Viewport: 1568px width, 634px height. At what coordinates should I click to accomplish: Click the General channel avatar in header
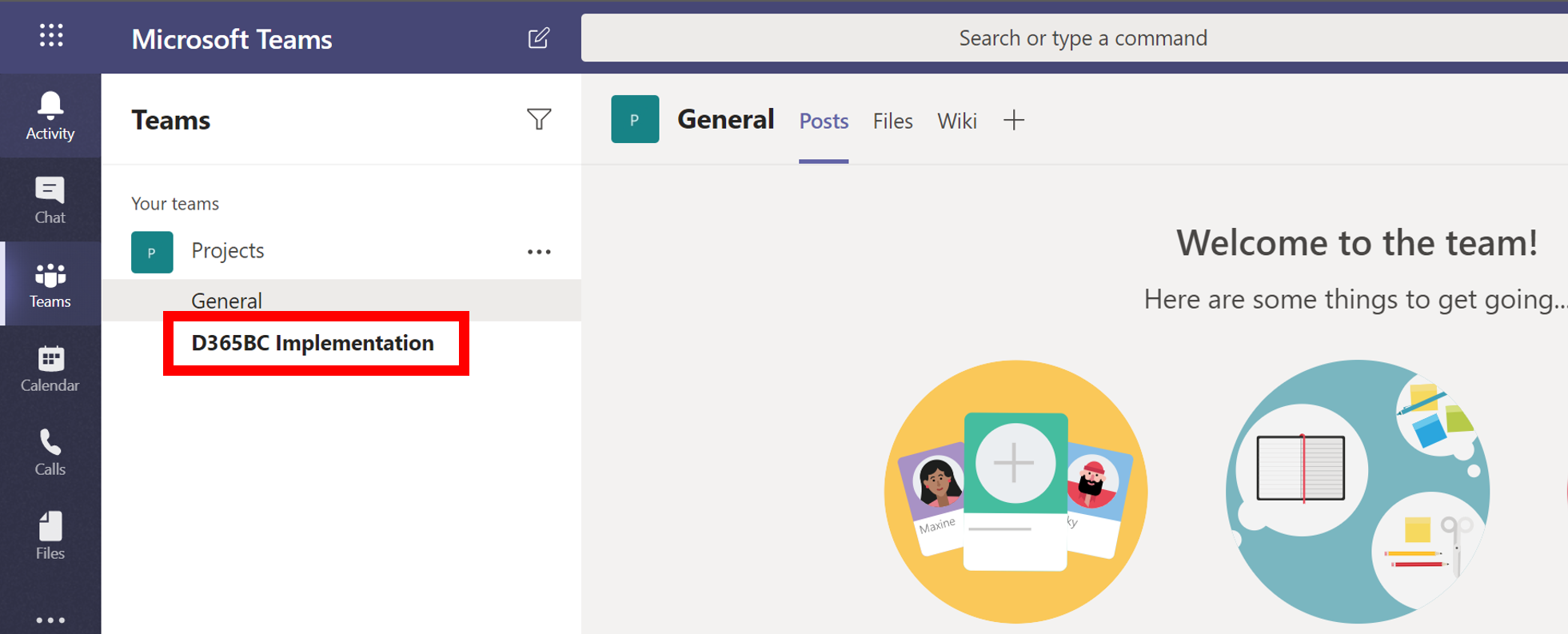tap(635, 119)
